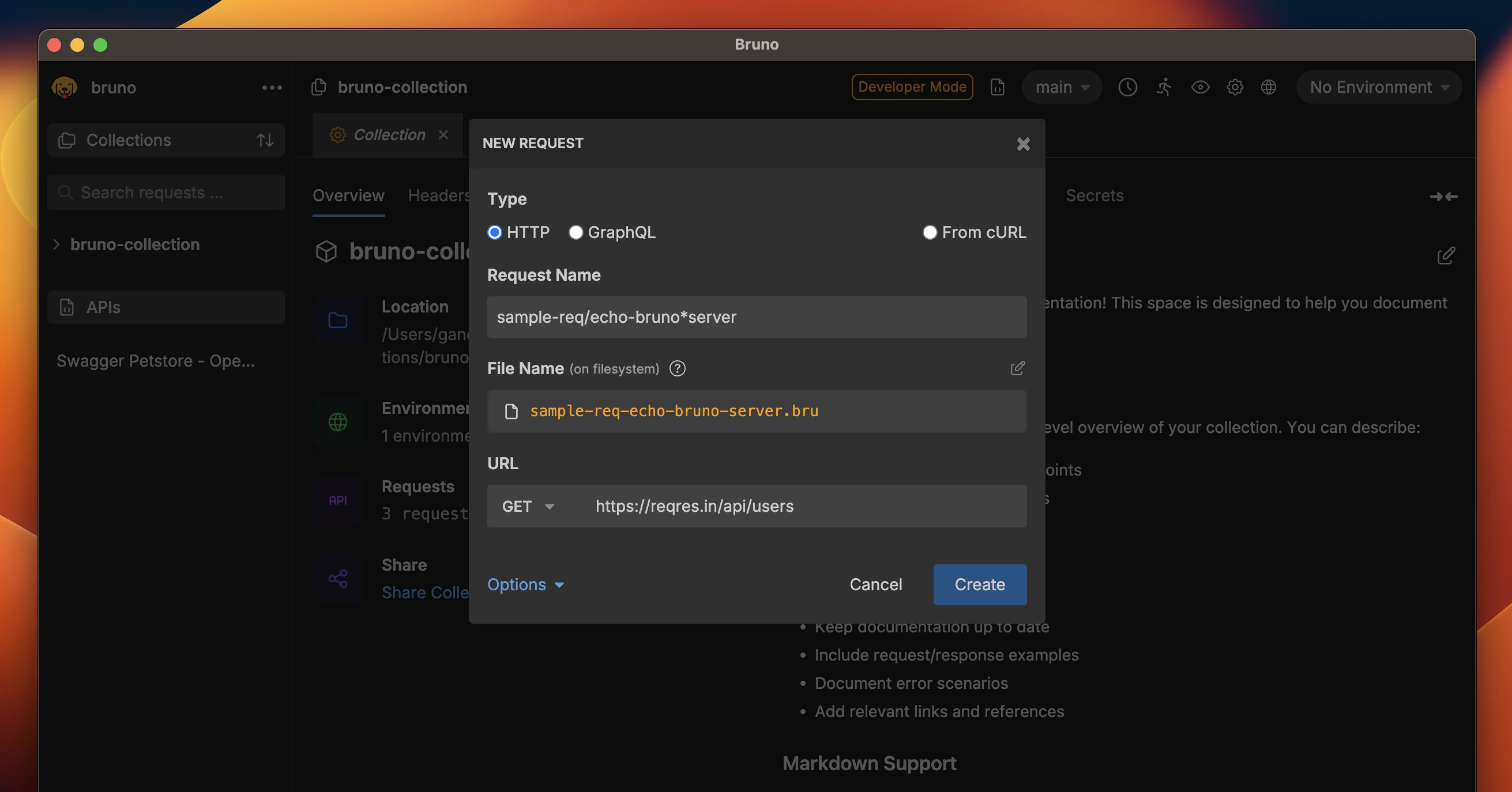Switch to the Secrets tab
This screenshot has height=792, width=1512.
1094,195
